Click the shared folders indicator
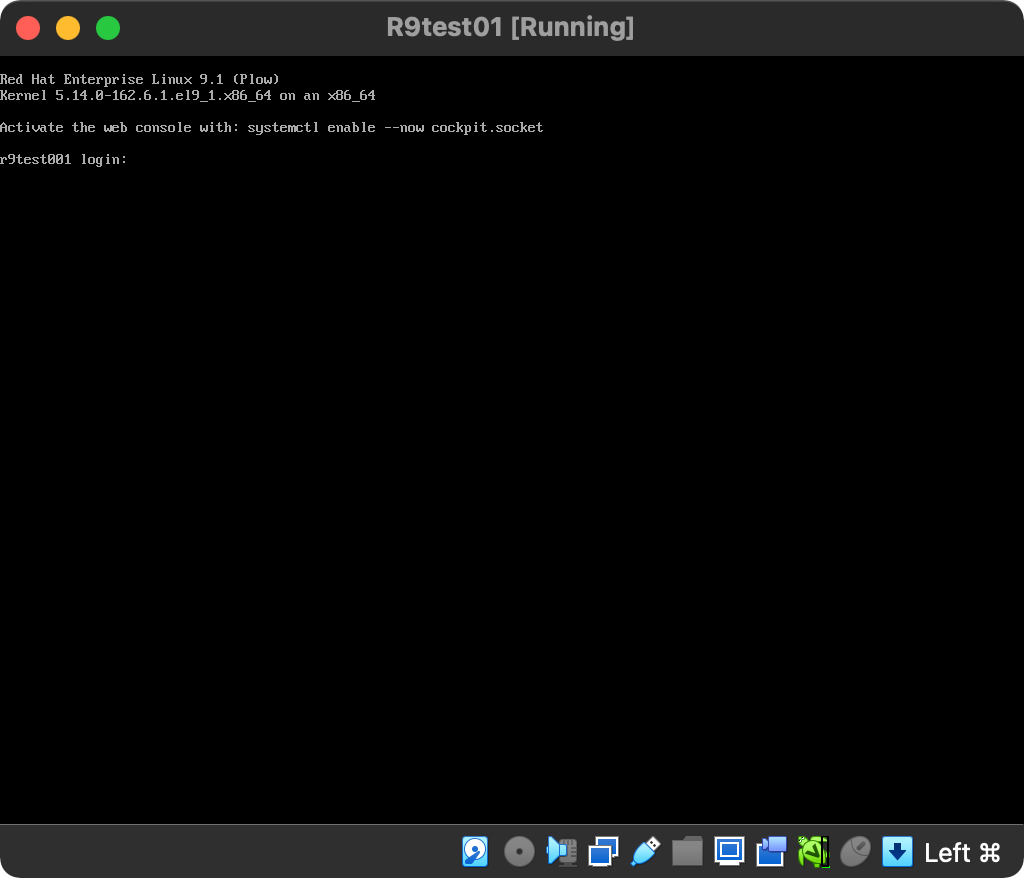 687,852
